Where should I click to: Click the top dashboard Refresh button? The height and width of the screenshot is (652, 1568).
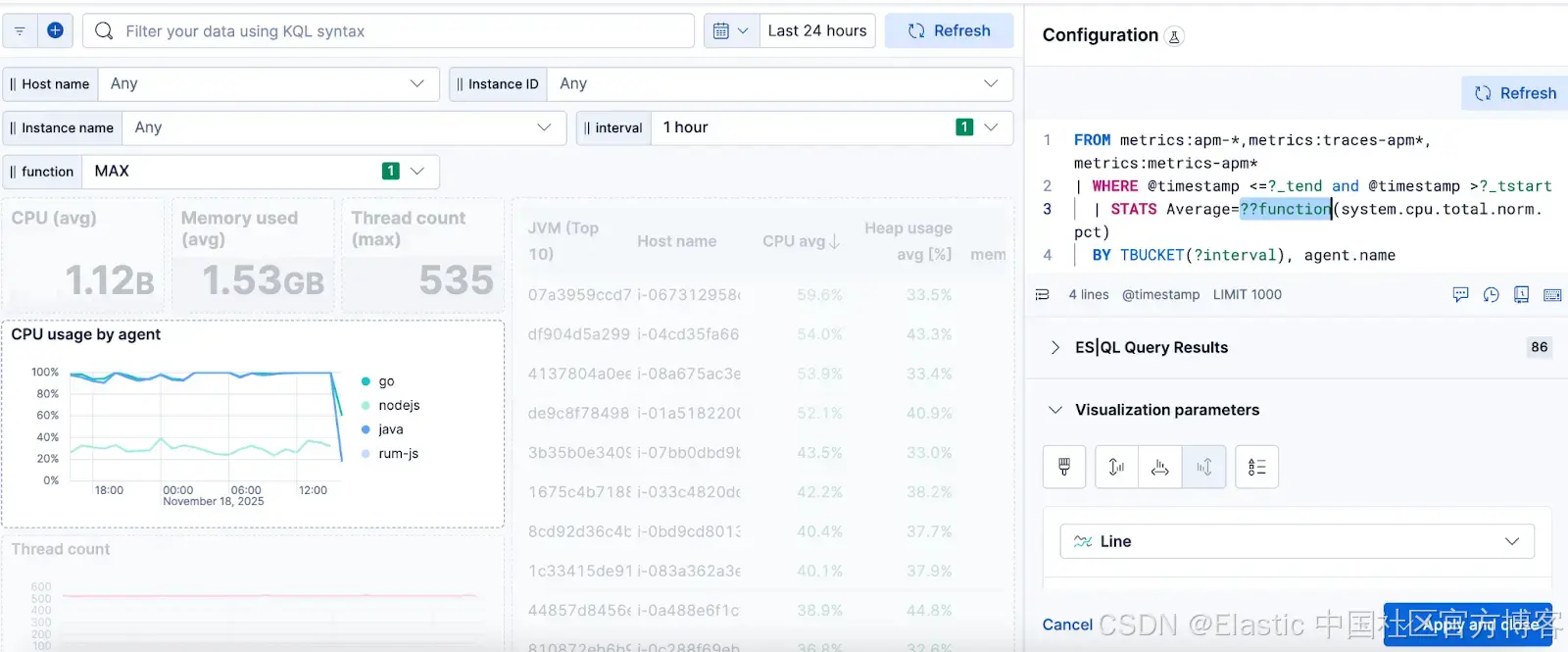point(949,31)
